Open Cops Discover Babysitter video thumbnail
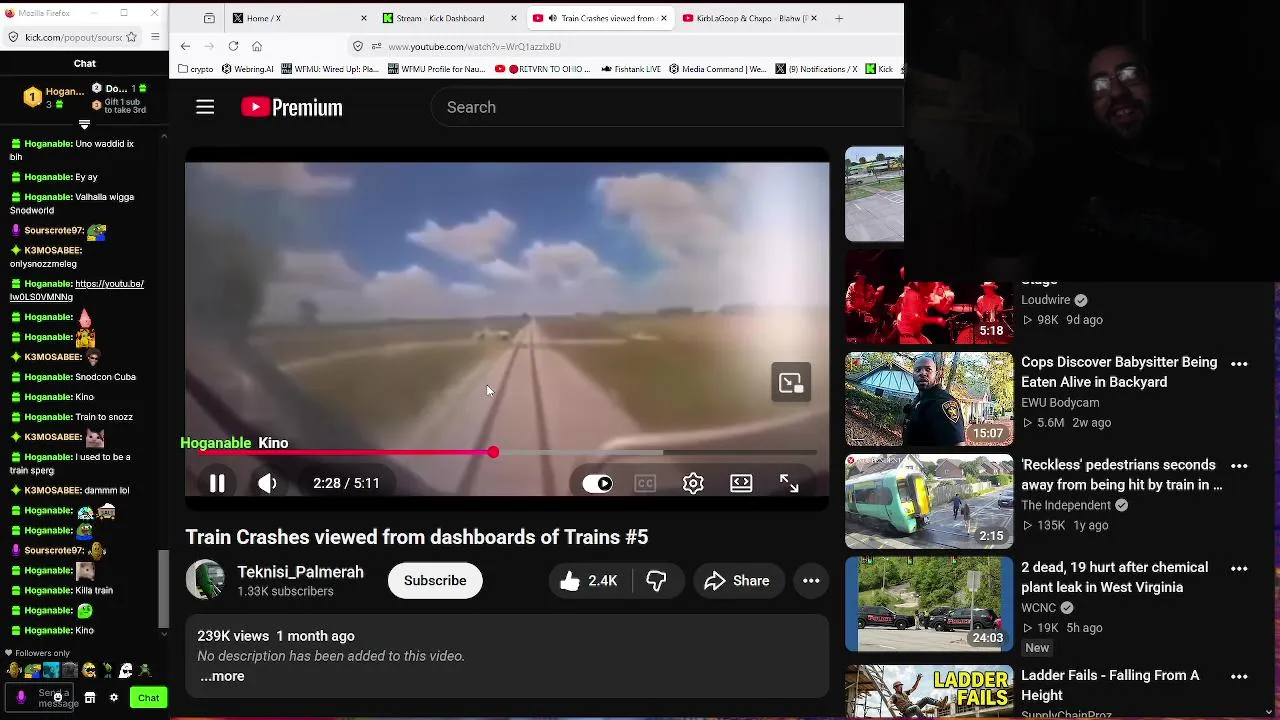Image resolution: width=1280 pixels, height=720 pixels. point(929,399)
